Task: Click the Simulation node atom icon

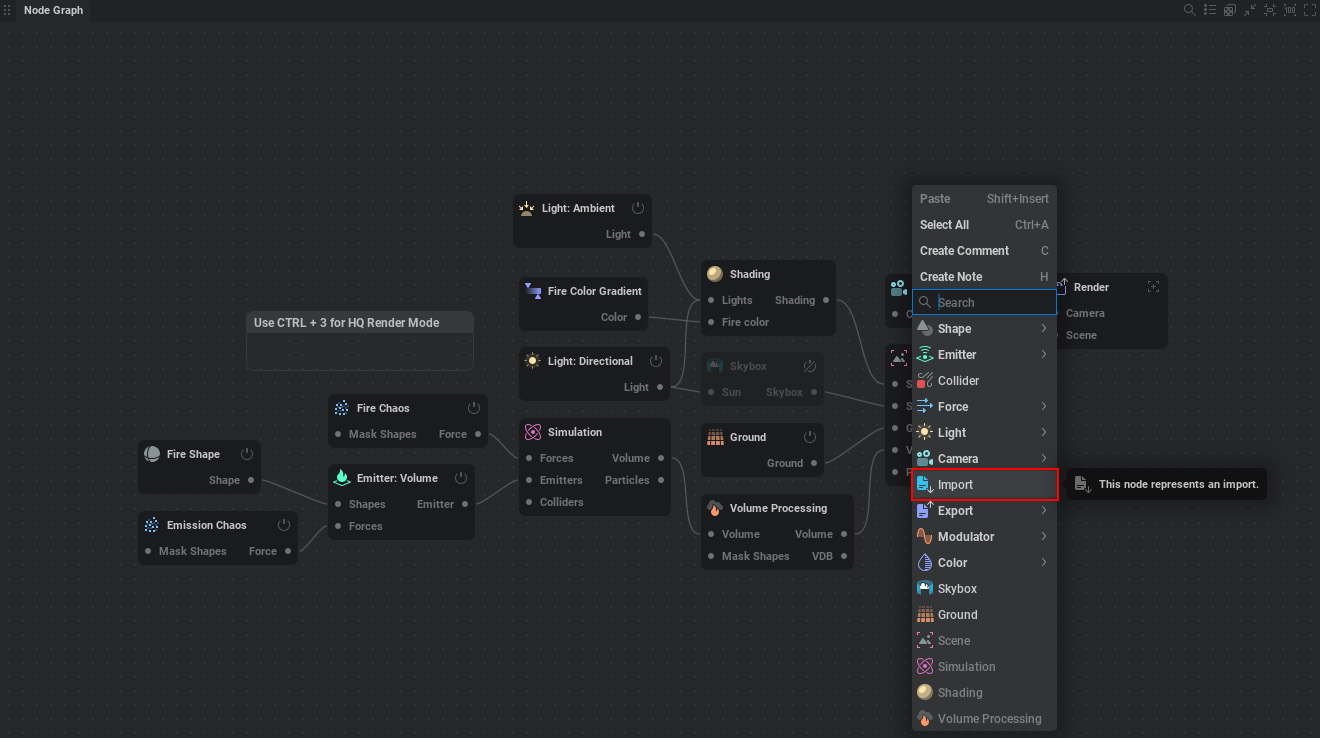Action: [x=533, y=432]
